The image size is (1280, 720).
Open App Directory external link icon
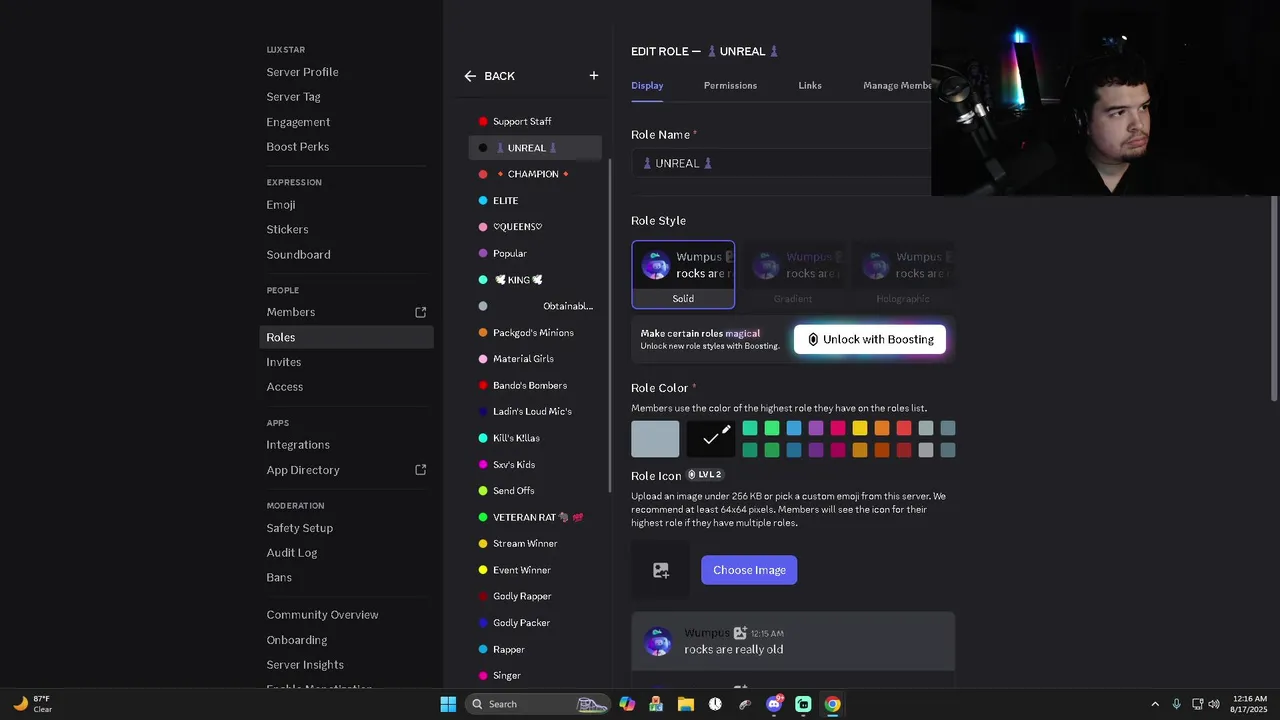coord(421,470)
